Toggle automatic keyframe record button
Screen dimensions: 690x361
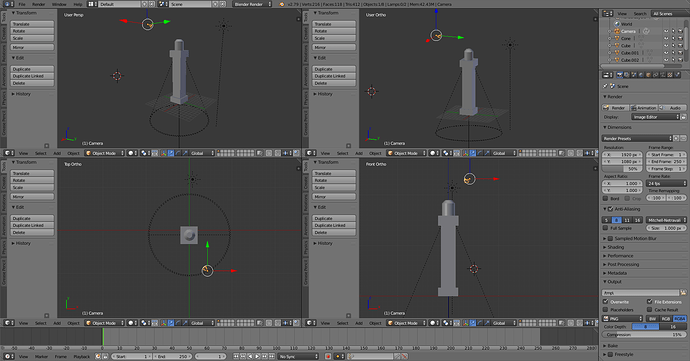[328, 356]
